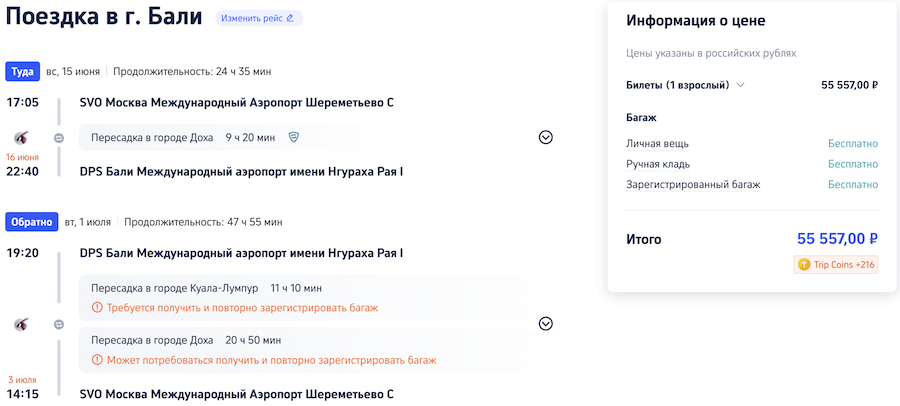Screen dimensions: 900x406
Task: Click "Бесплатно" next to Личная вещь
Action: 852,144
